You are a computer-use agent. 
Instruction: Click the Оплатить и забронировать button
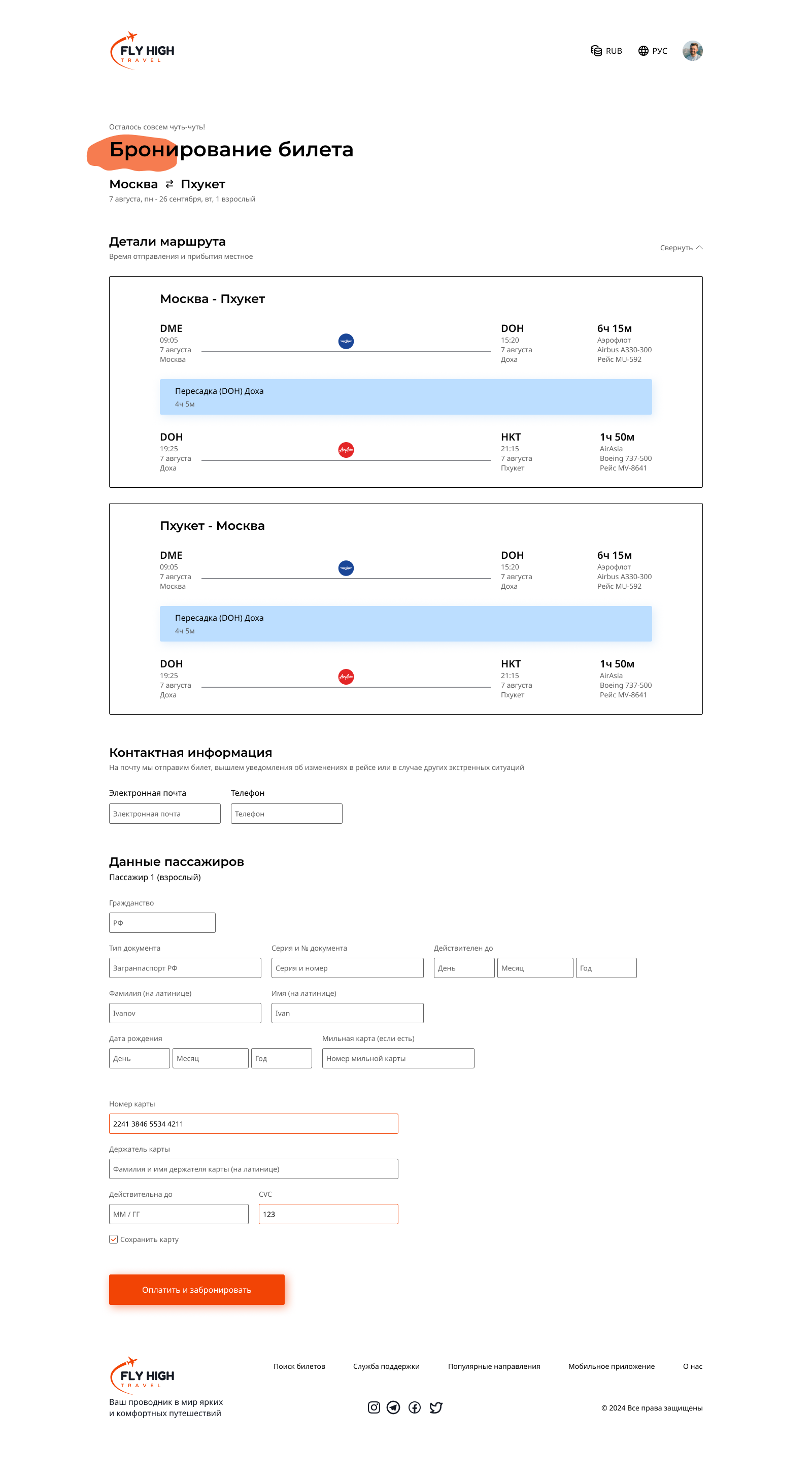pyautogui.click(x=197, y=1290)
